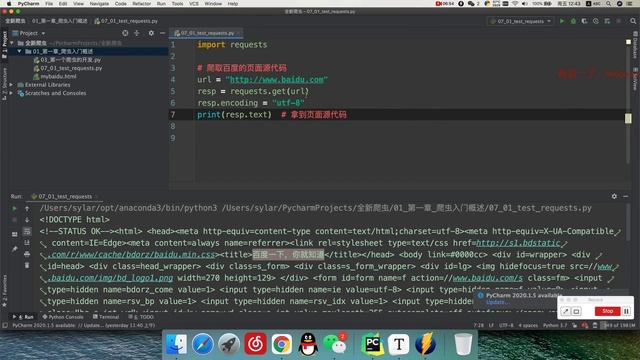The width and height of the screenshot is (640, 360).
Task: Open the VCS menu
Action: point(194,4)
